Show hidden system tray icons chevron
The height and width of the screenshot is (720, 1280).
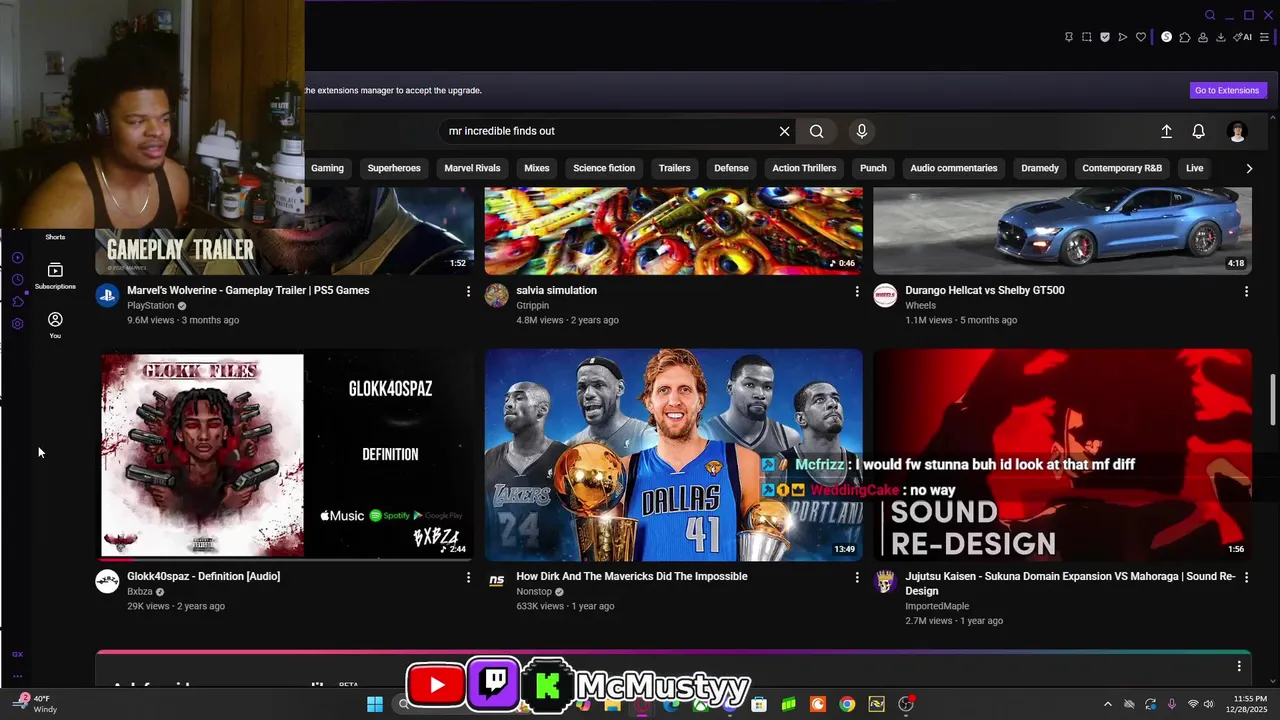click(x=1107, y=704)
